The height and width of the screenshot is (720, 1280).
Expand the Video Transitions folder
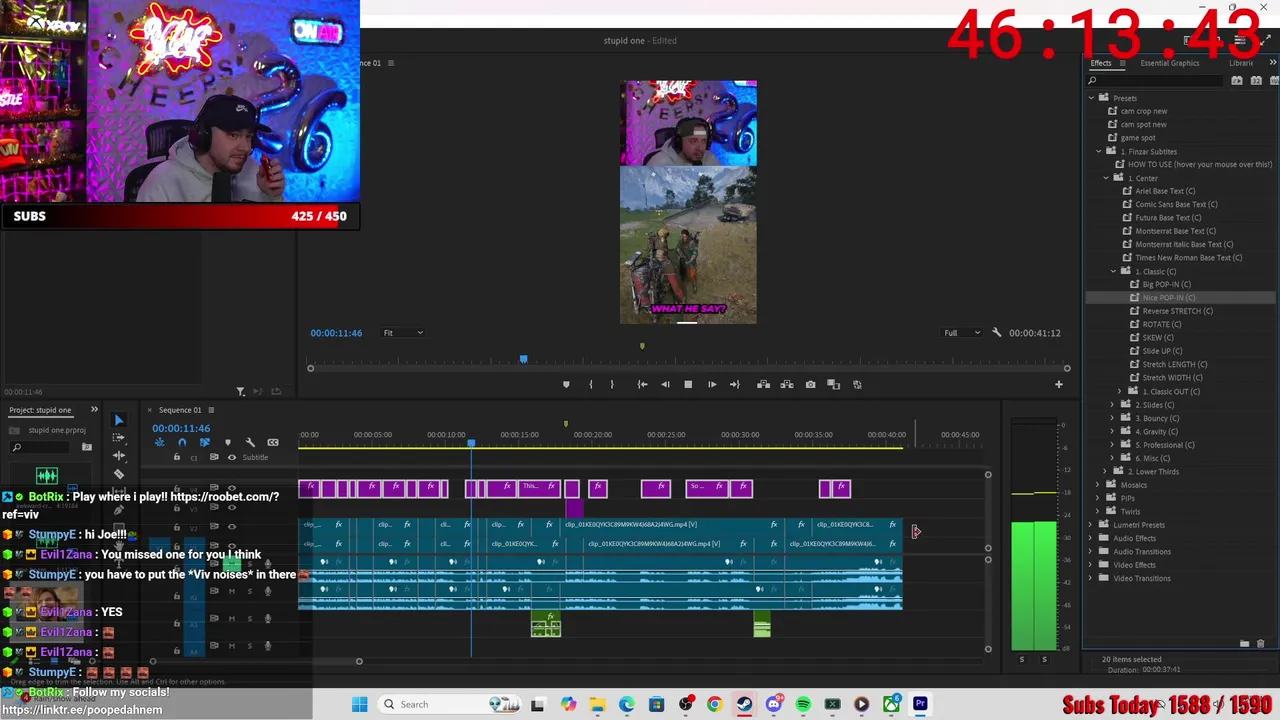click(x=1091, y=578)
